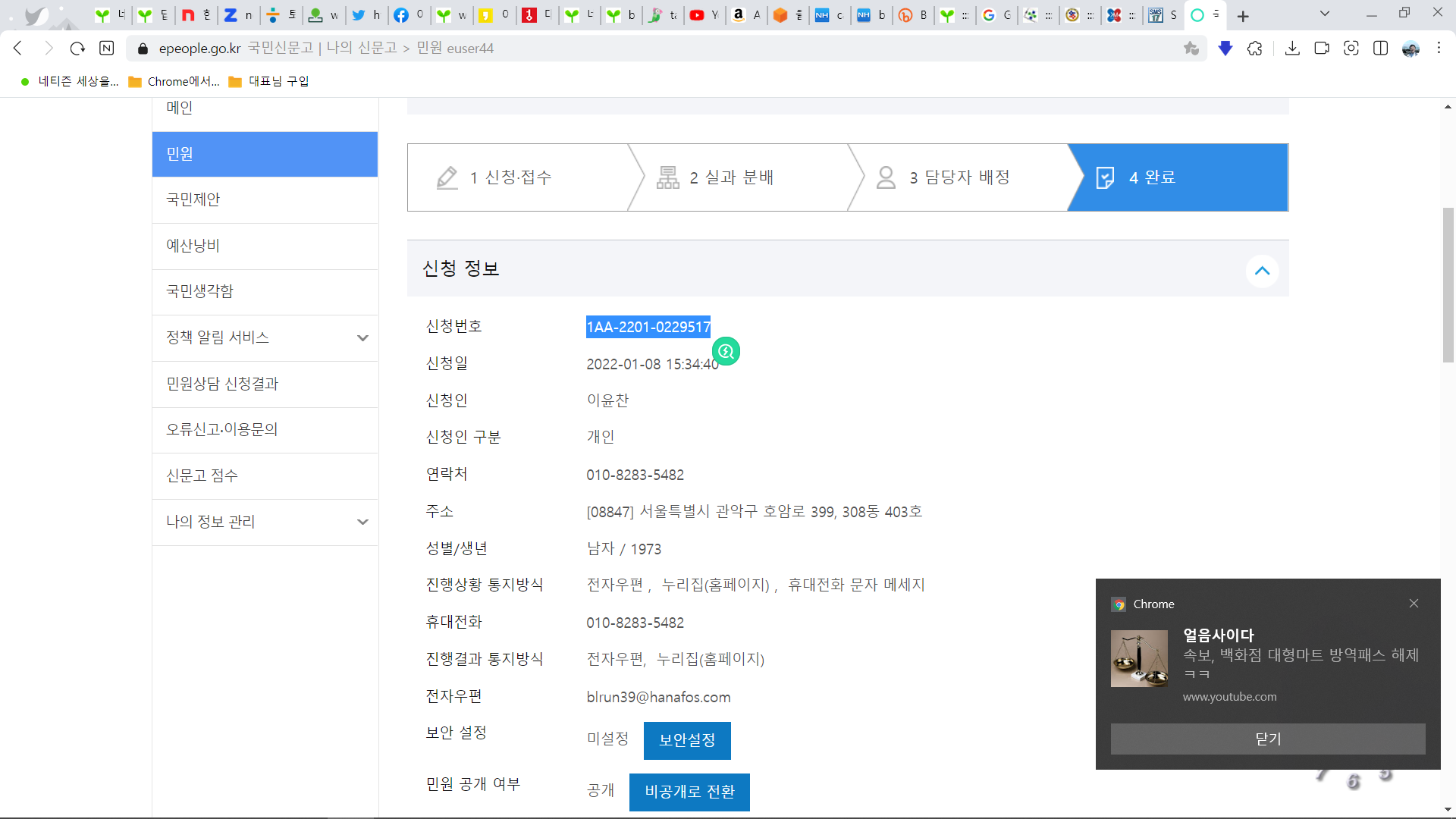The image size is (1456, 819).
Task: Open the profile avatar menu
Action: coord(1410,49)
